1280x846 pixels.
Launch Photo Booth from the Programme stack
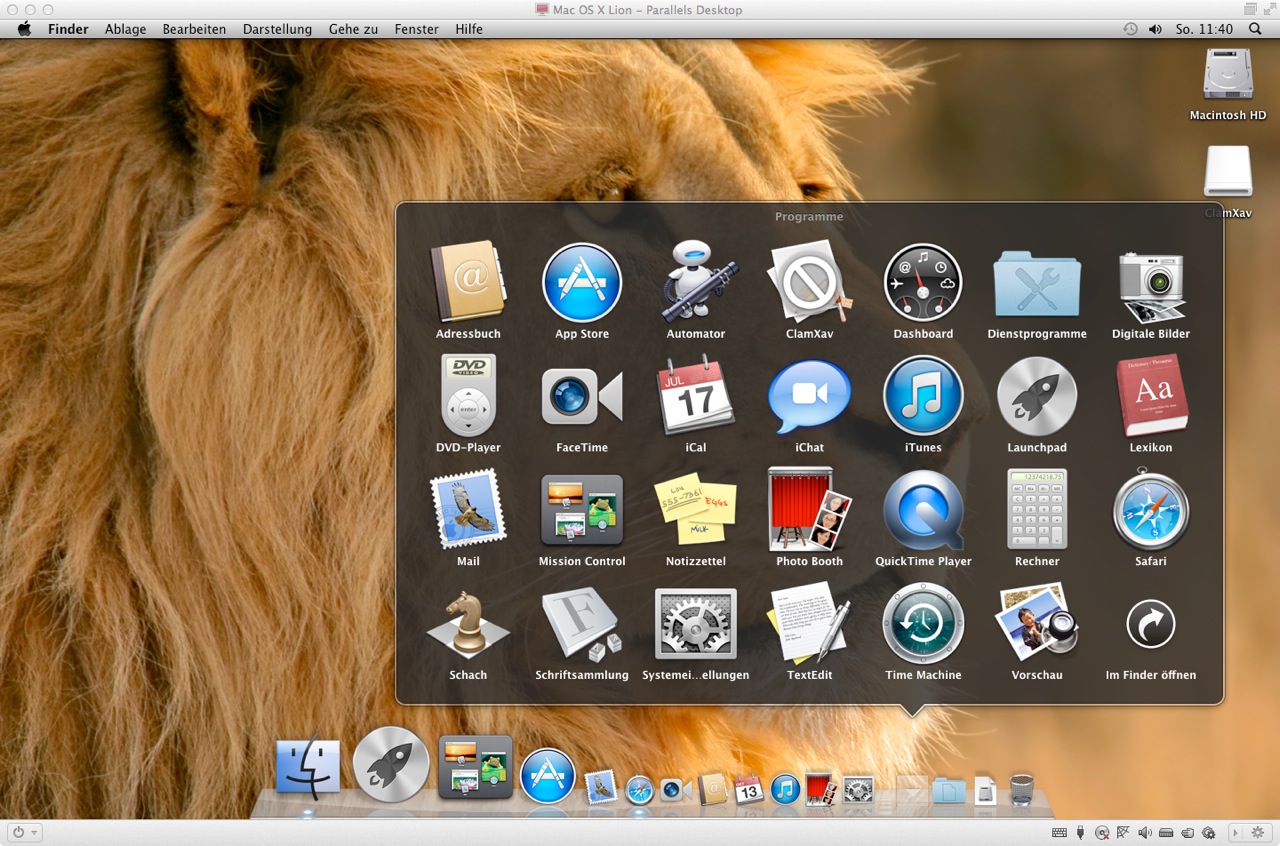tap(810, 510)
